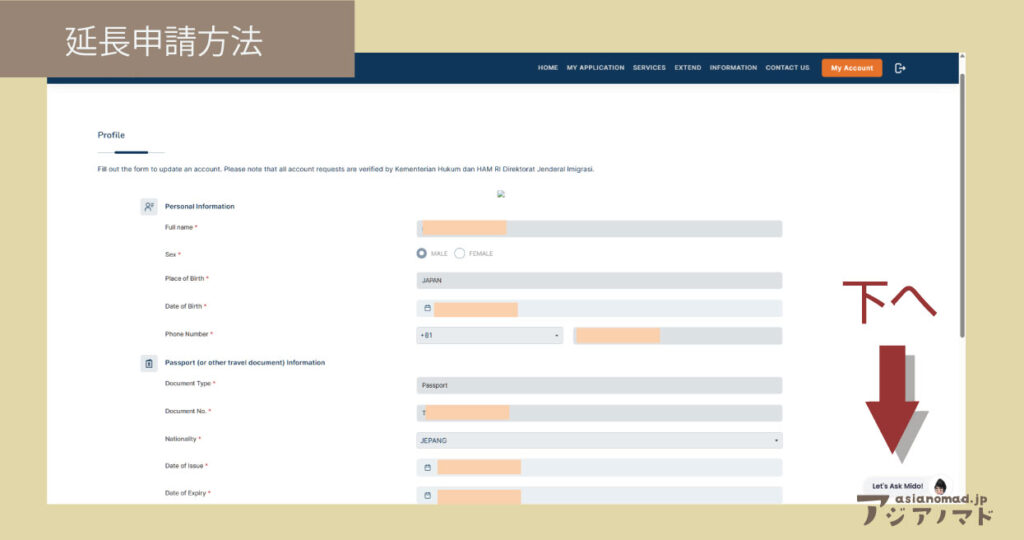
Task: Click the Passport Information clipboard icon
Action: click(149, 363)
